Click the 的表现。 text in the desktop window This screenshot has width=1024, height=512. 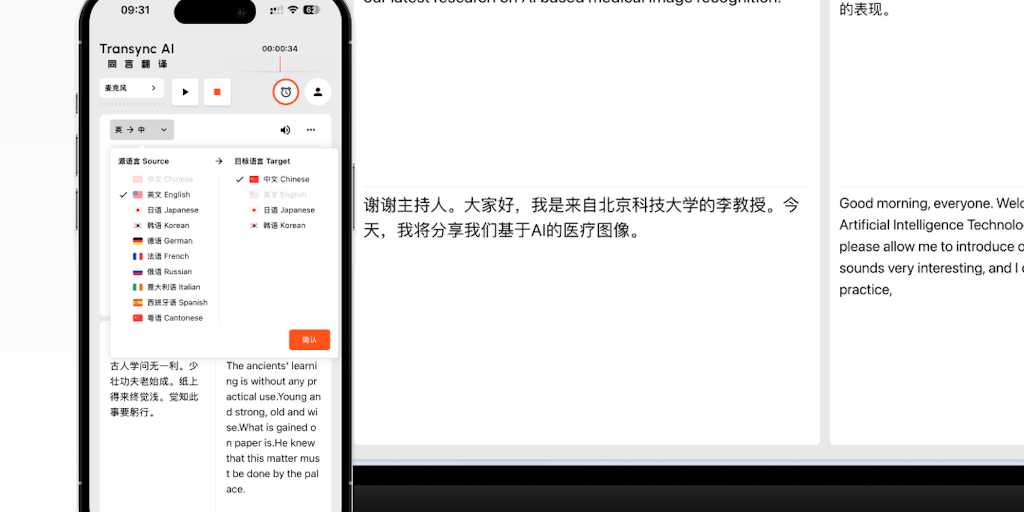pyautogui.click(x=865, y=9)
